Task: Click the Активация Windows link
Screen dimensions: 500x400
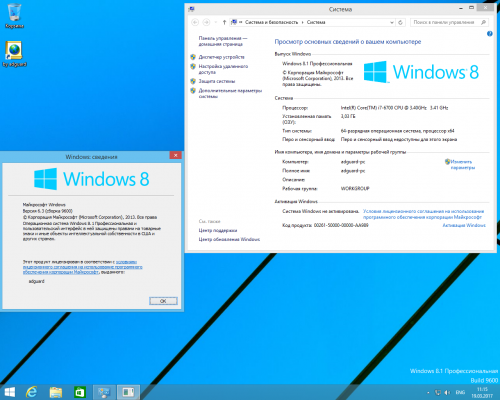Action: 464,225
